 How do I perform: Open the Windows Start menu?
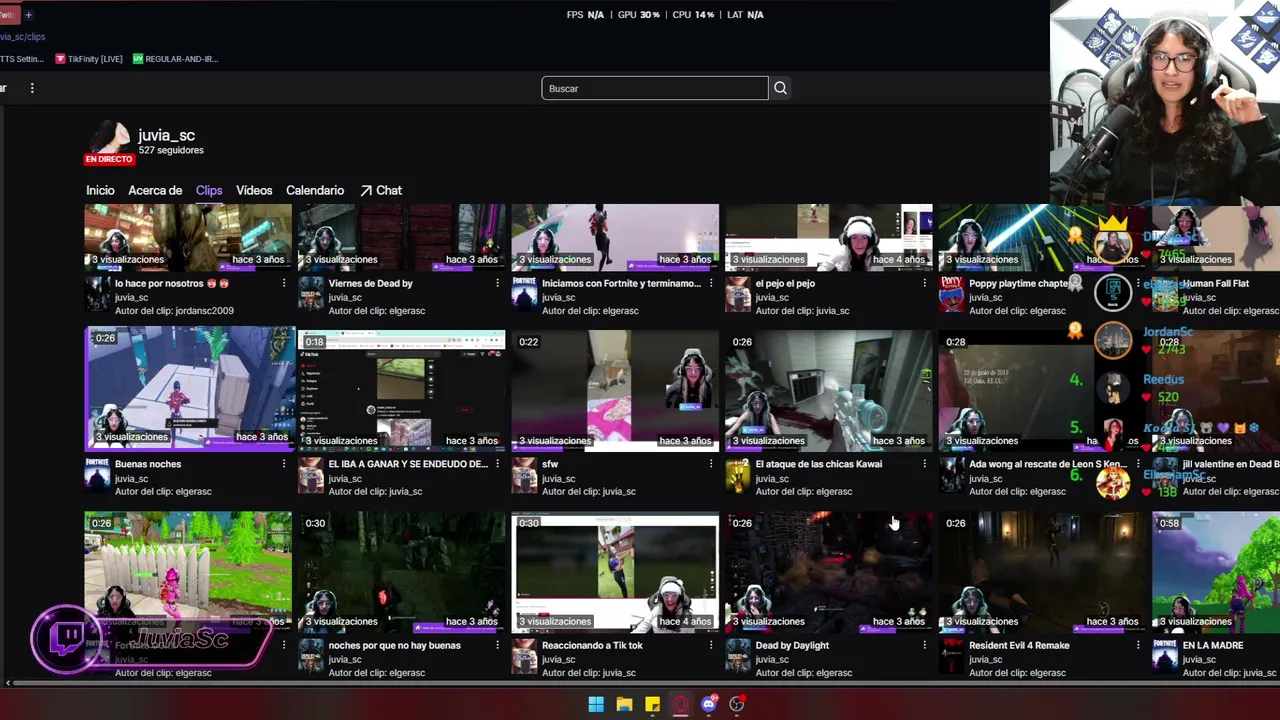[596, 704]
